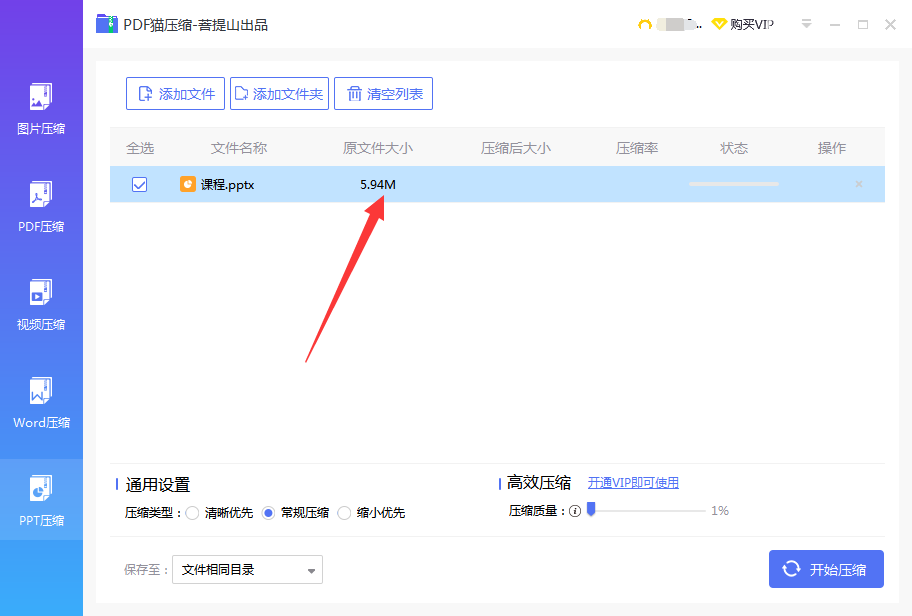The height and width of the screenshot is (616, 912).
Task: Select the 课程.pptx file name
Action: pos(227,185)
